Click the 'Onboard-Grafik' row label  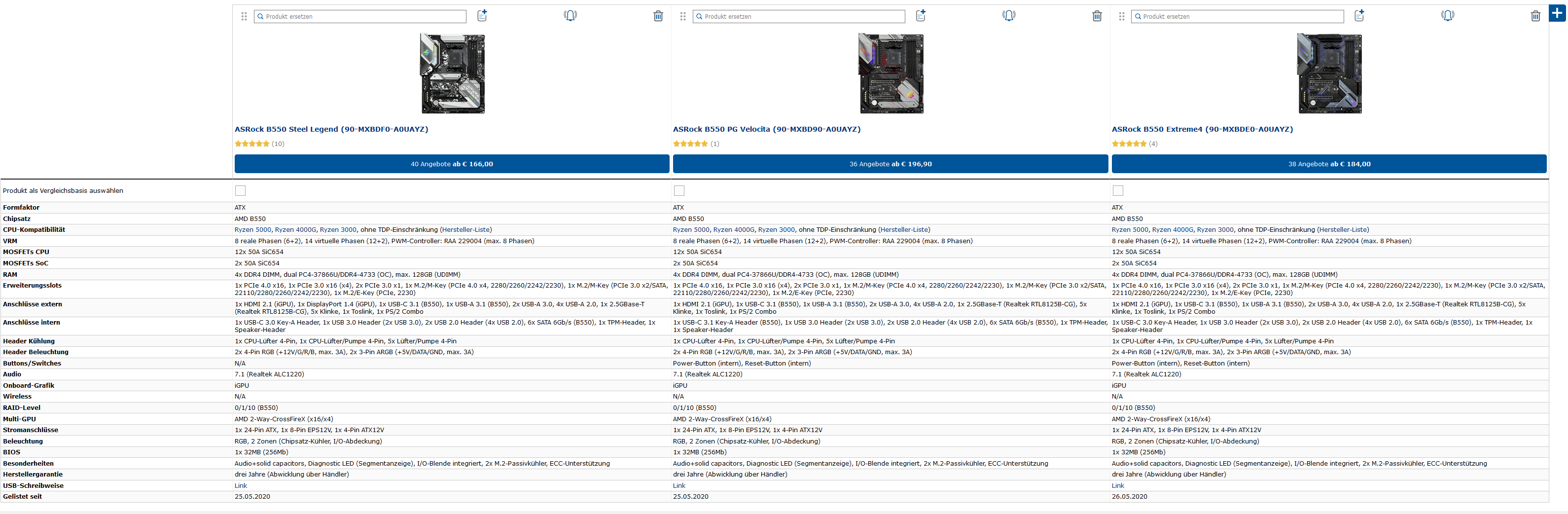[x=29, y=386]
